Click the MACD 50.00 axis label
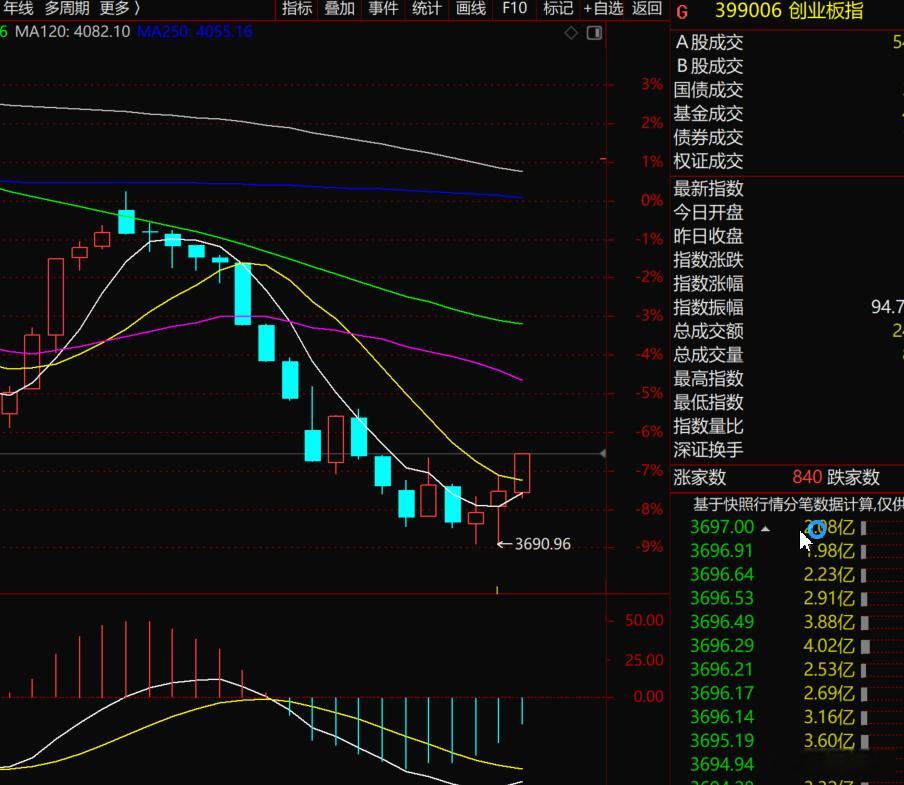Screen dimensions: 904x785 click(x=644, y=621)
